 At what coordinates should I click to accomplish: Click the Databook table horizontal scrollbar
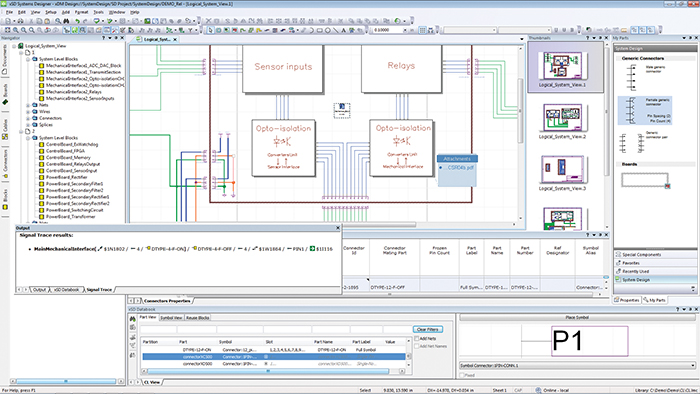274,371
